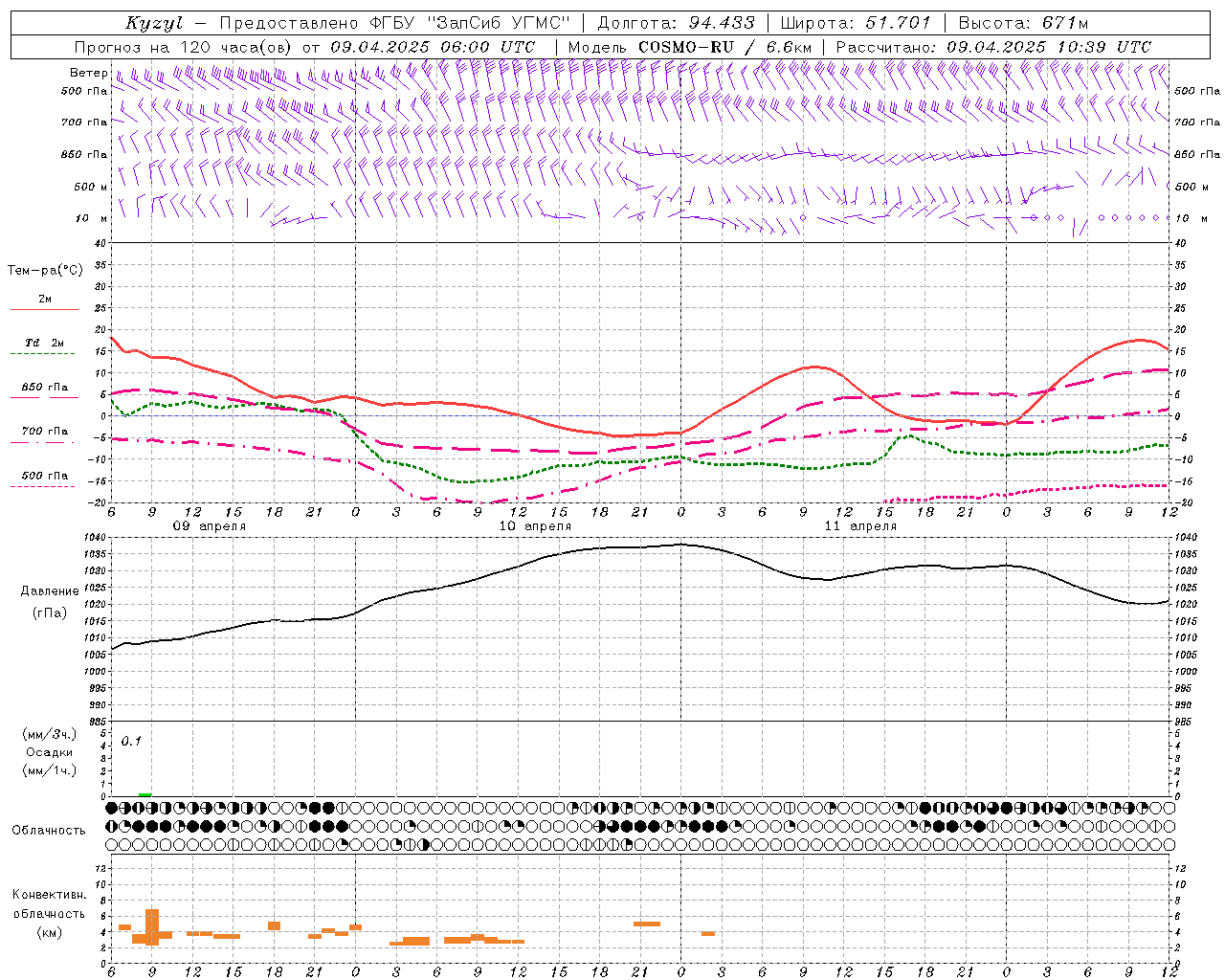Click the "500 м" wind level label on left

pyautogui.click(x=91, y=187)
